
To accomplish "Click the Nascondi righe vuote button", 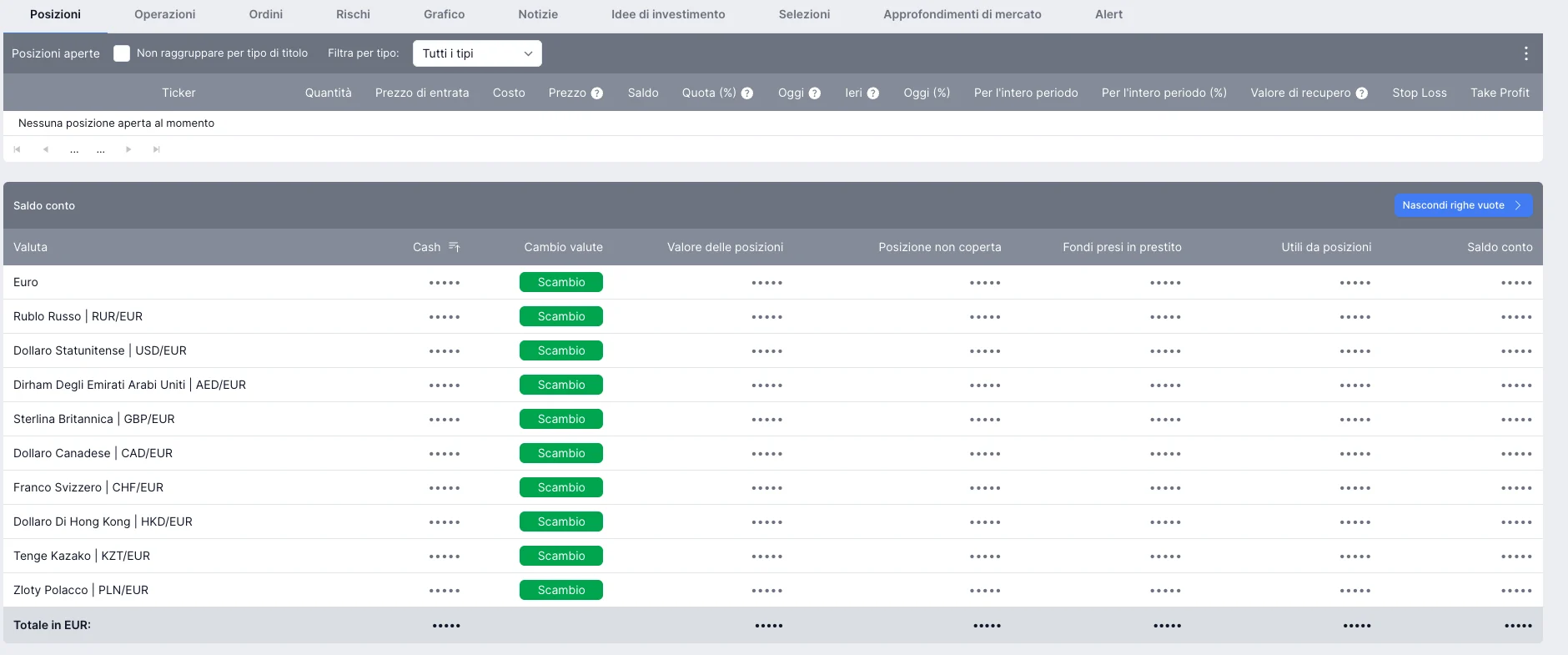I will pyautogui.click(x=1462, y=205).
